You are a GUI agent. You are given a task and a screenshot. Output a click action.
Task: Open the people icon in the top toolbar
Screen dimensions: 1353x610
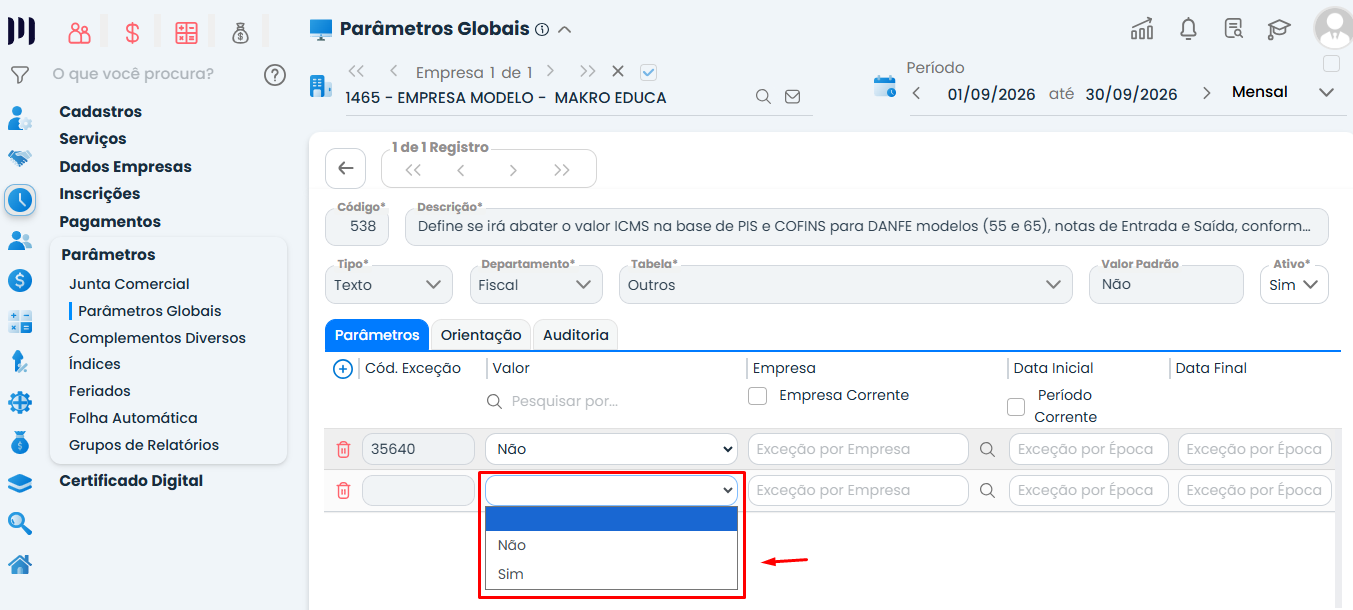[x=79, y=33]
